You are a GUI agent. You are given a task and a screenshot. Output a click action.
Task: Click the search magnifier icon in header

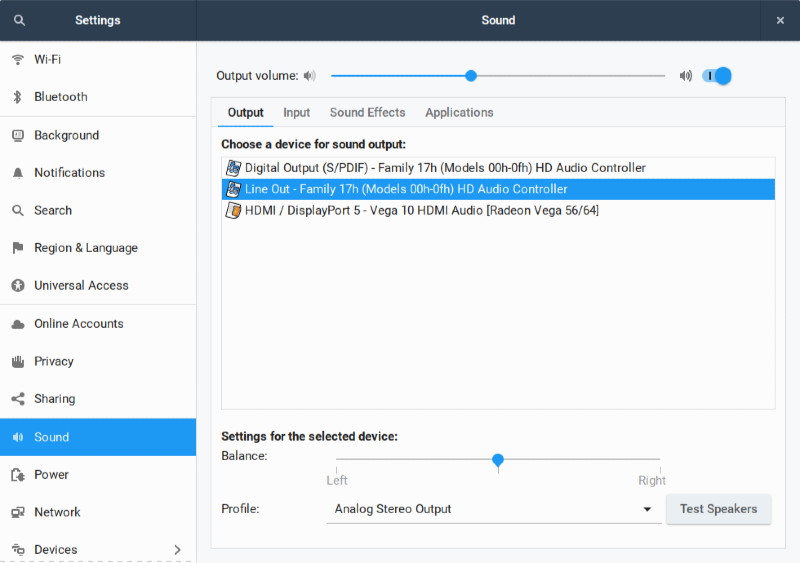point(19,20)
